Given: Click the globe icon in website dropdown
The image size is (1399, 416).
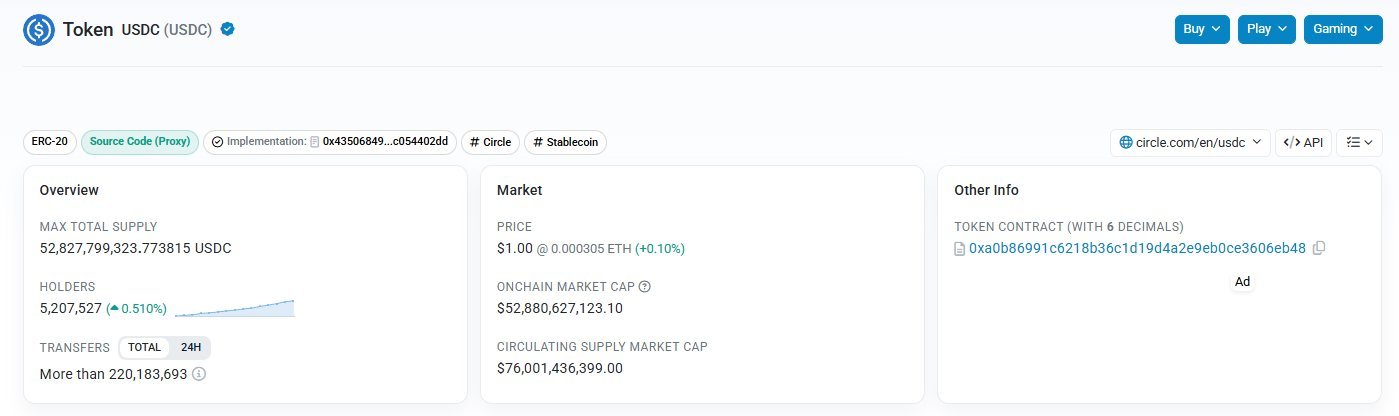Looking at the screenshot, I should point(1126,143).
